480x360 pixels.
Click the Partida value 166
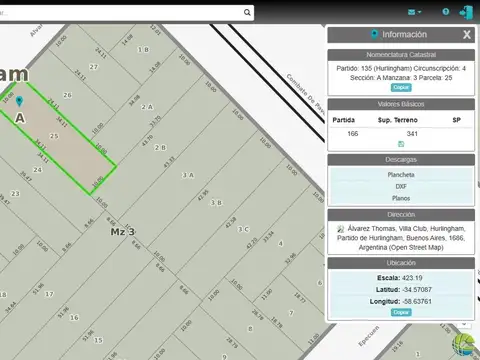point(353,134)
